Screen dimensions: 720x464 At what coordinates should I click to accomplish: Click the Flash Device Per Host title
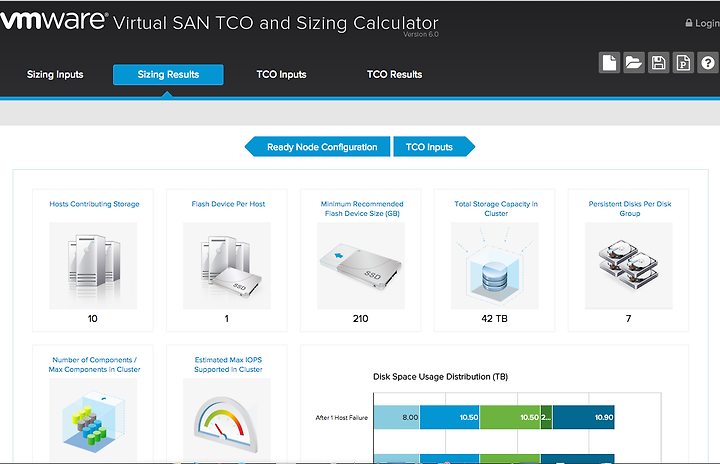228,204
